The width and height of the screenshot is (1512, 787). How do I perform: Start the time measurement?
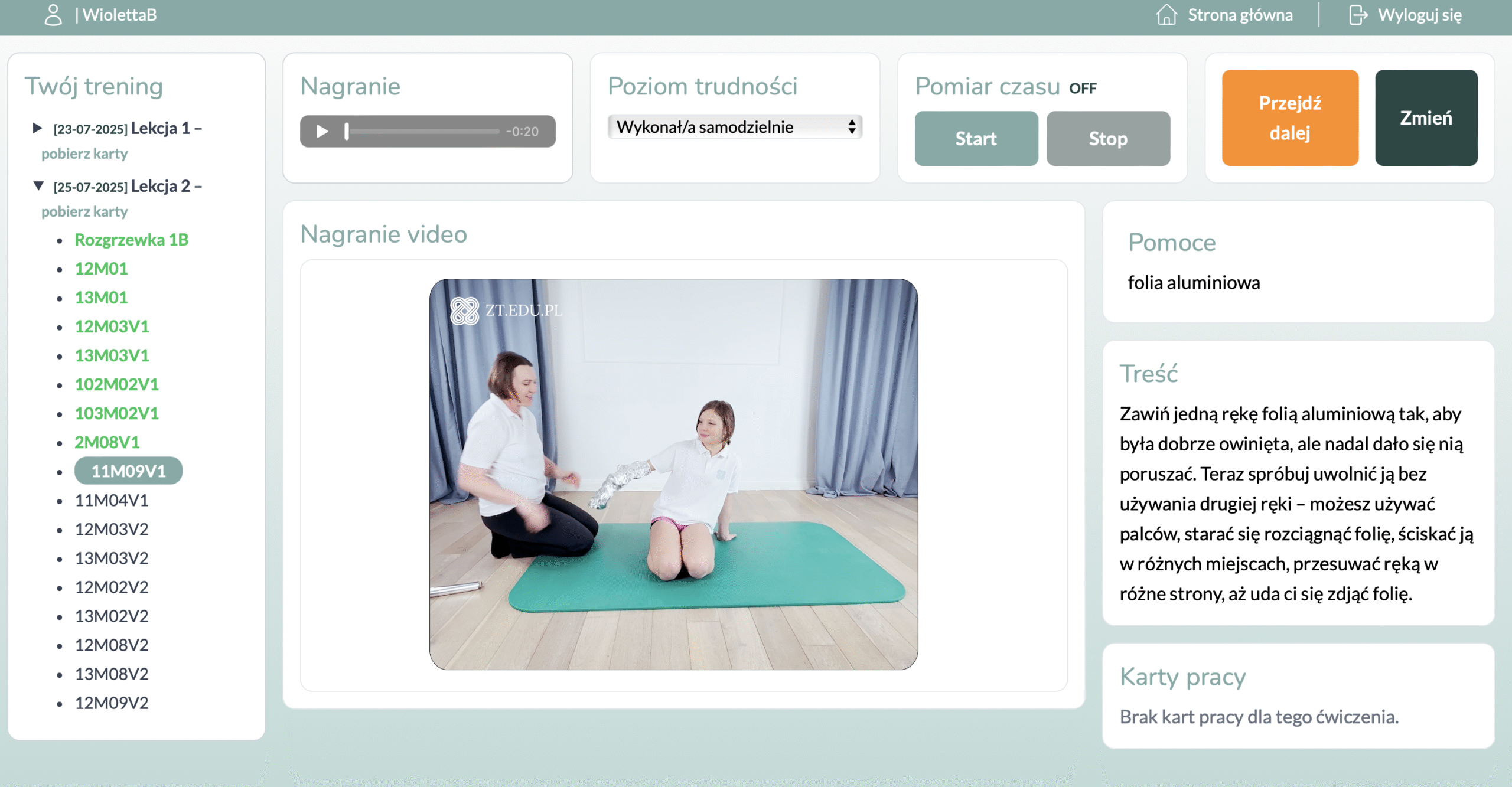point(976,139)
